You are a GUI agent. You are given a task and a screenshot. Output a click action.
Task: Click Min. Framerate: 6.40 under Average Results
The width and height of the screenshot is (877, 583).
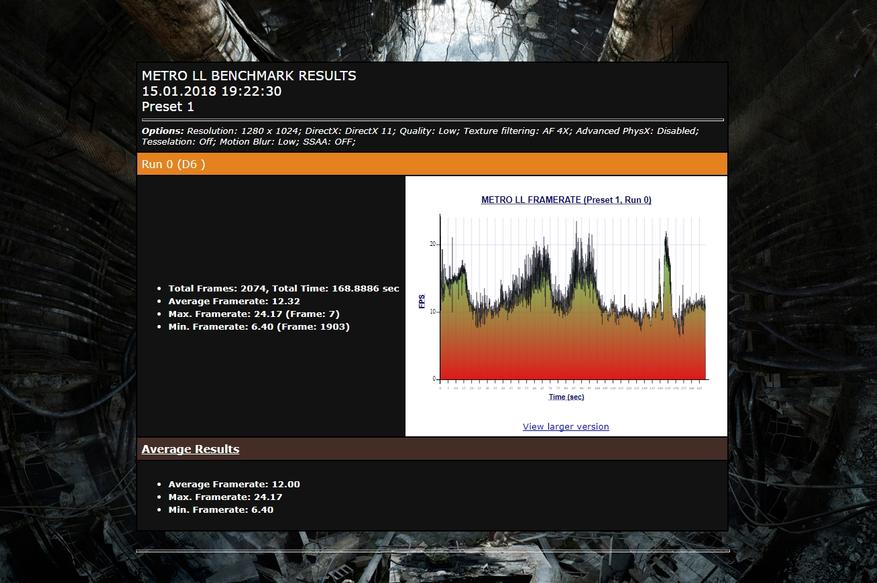click(x=220, y=510)
